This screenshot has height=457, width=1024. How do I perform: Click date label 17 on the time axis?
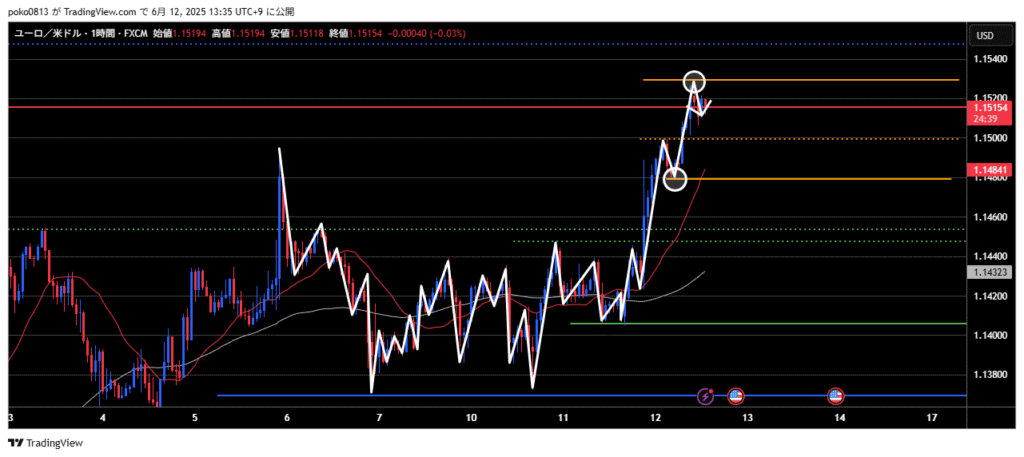pyautogui.click(x=931, y=417)
